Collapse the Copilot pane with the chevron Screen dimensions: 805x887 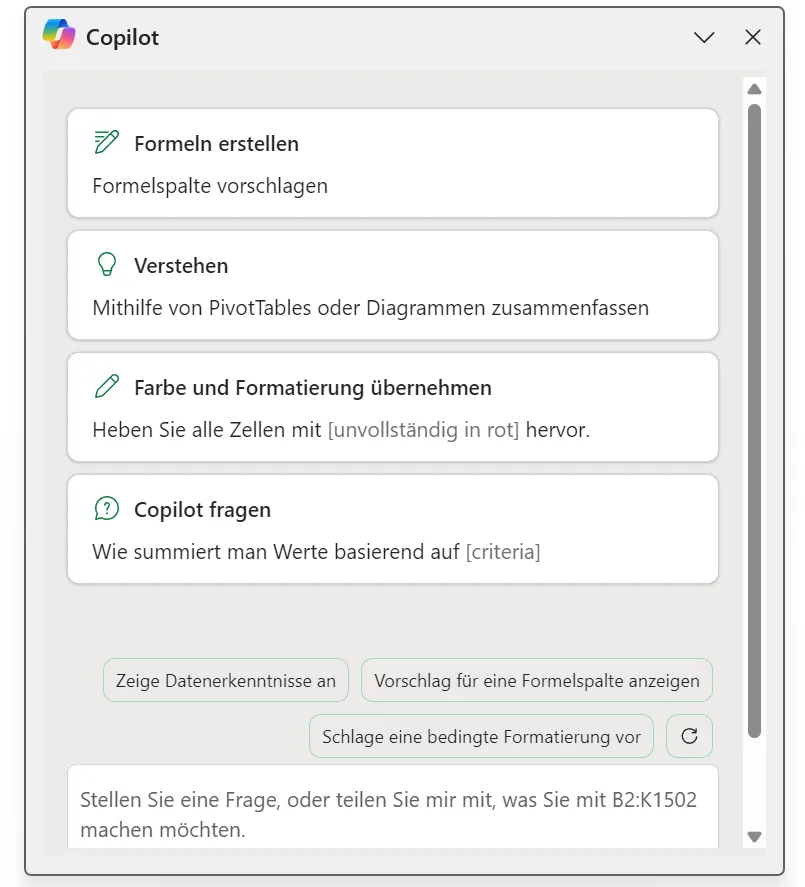[x=704, y=37]
